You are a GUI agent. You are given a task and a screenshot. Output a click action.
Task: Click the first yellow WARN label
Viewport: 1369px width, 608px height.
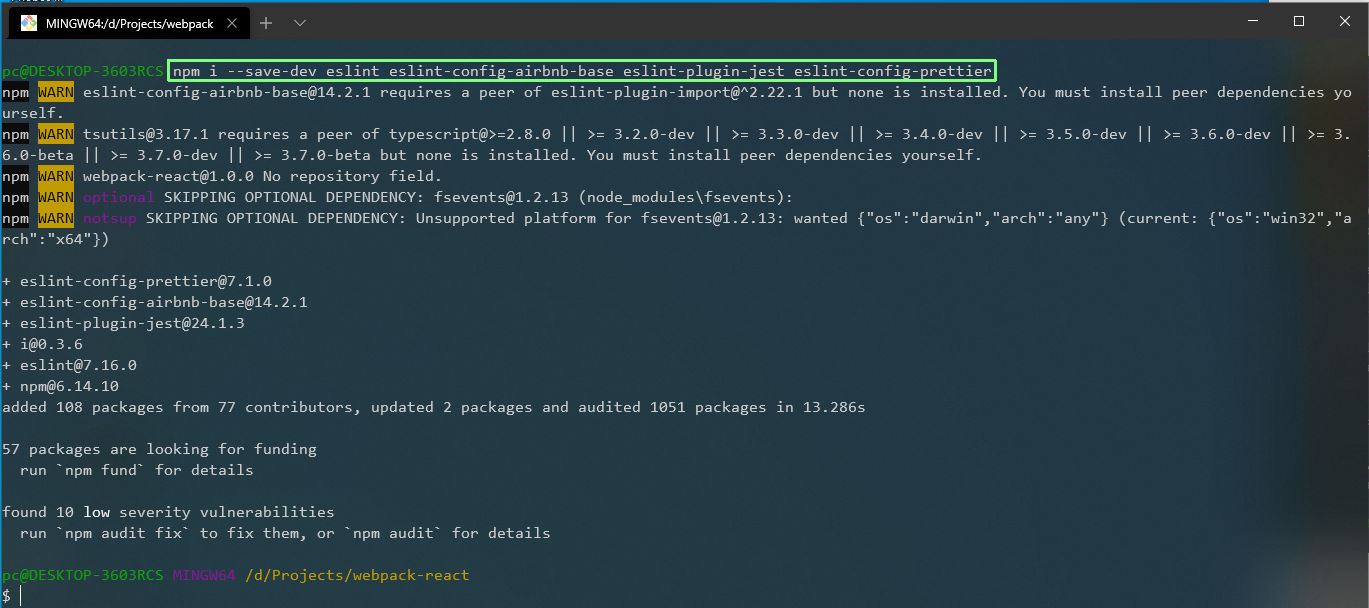(x=55, y=92)
